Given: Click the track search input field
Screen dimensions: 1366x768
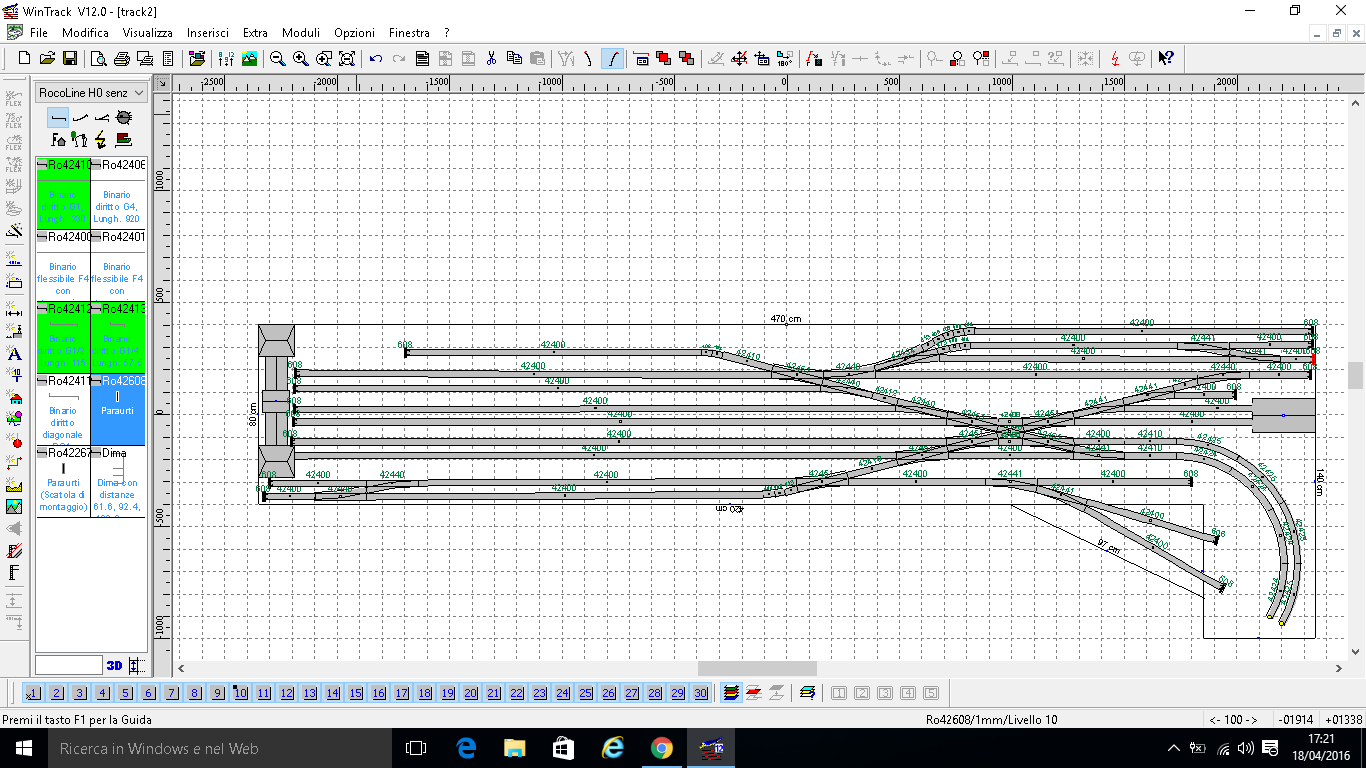Looking at the screenshot, I should pos(68,665).
